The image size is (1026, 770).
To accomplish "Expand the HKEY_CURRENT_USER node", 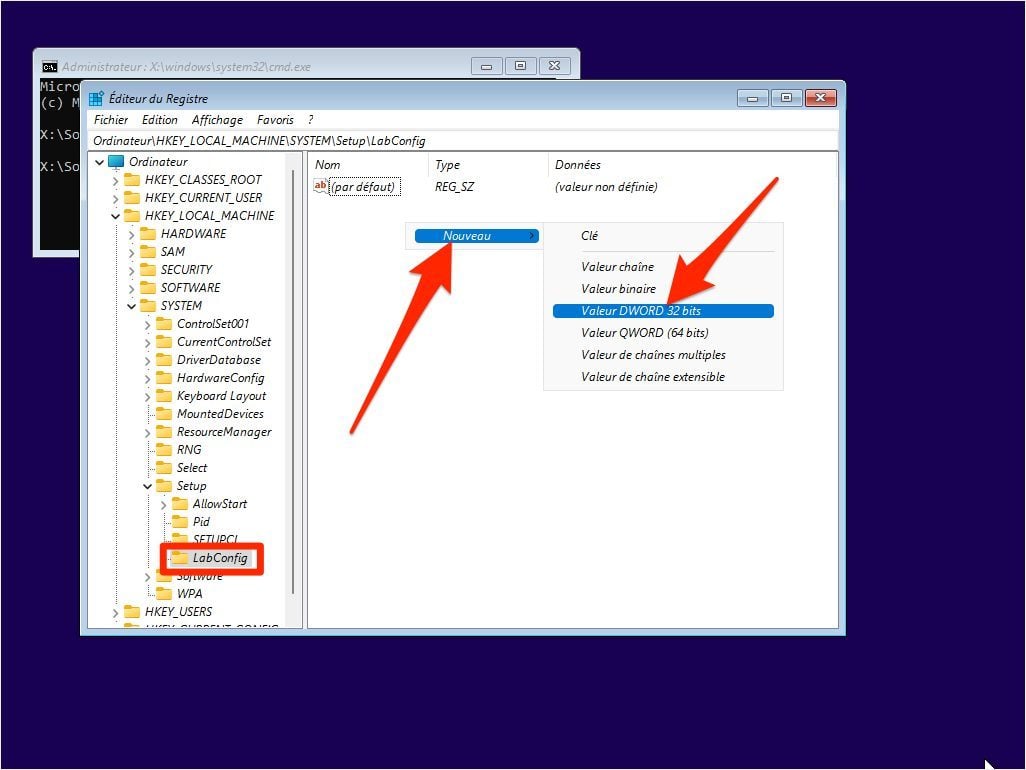I will (115, 198).
